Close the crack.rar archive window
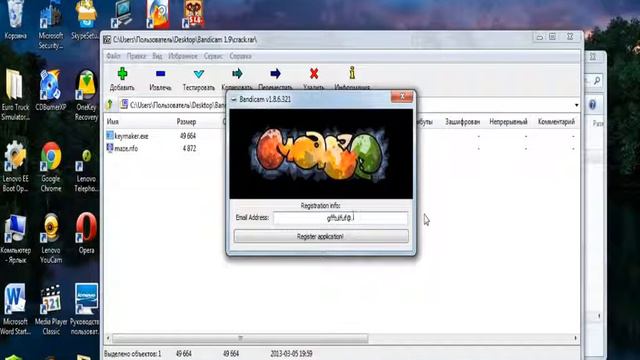This screenshot has height=360, width=640. [x=570, y=37]
